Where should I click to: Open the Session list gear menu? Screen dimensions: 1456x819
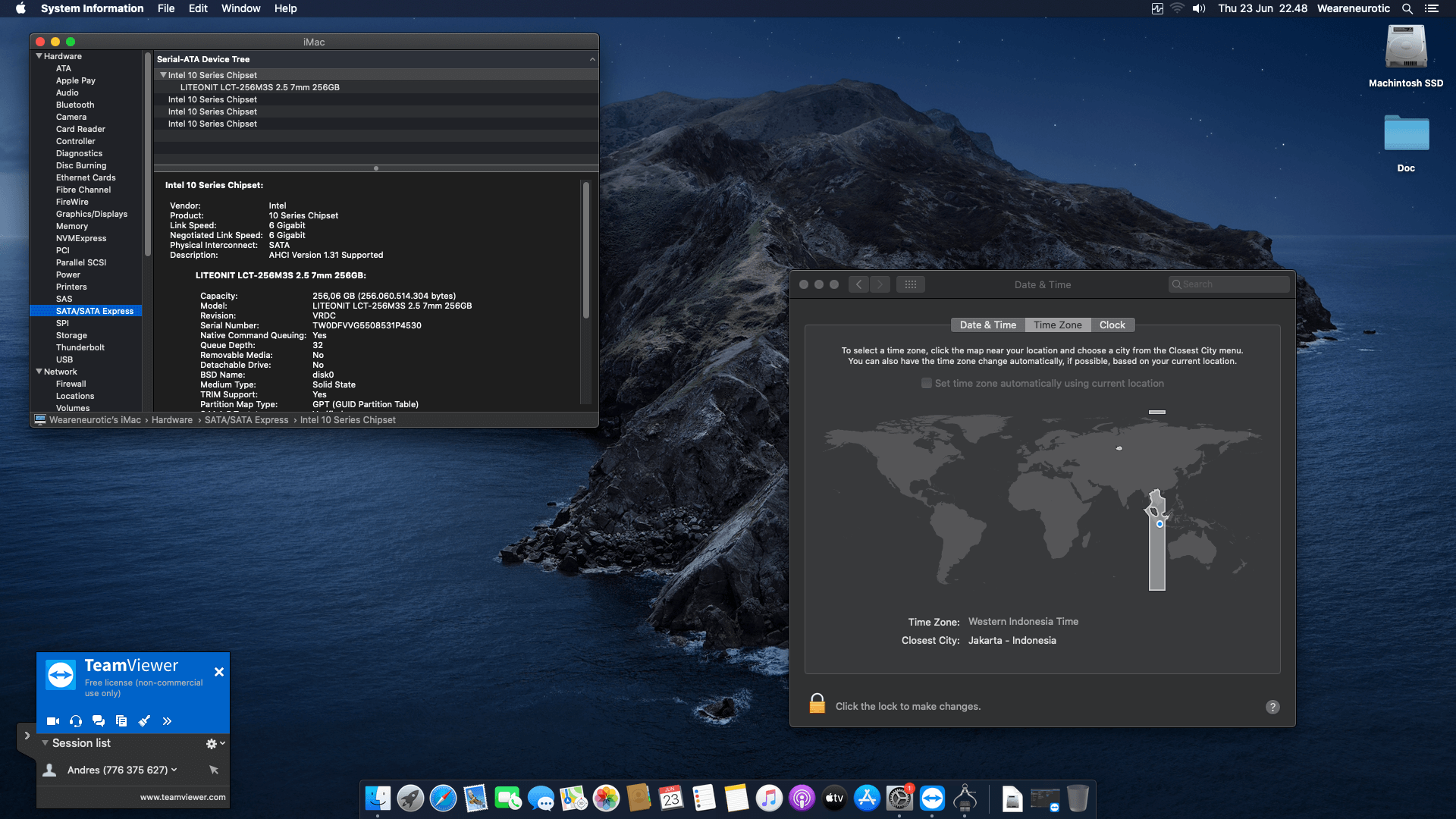215,744
